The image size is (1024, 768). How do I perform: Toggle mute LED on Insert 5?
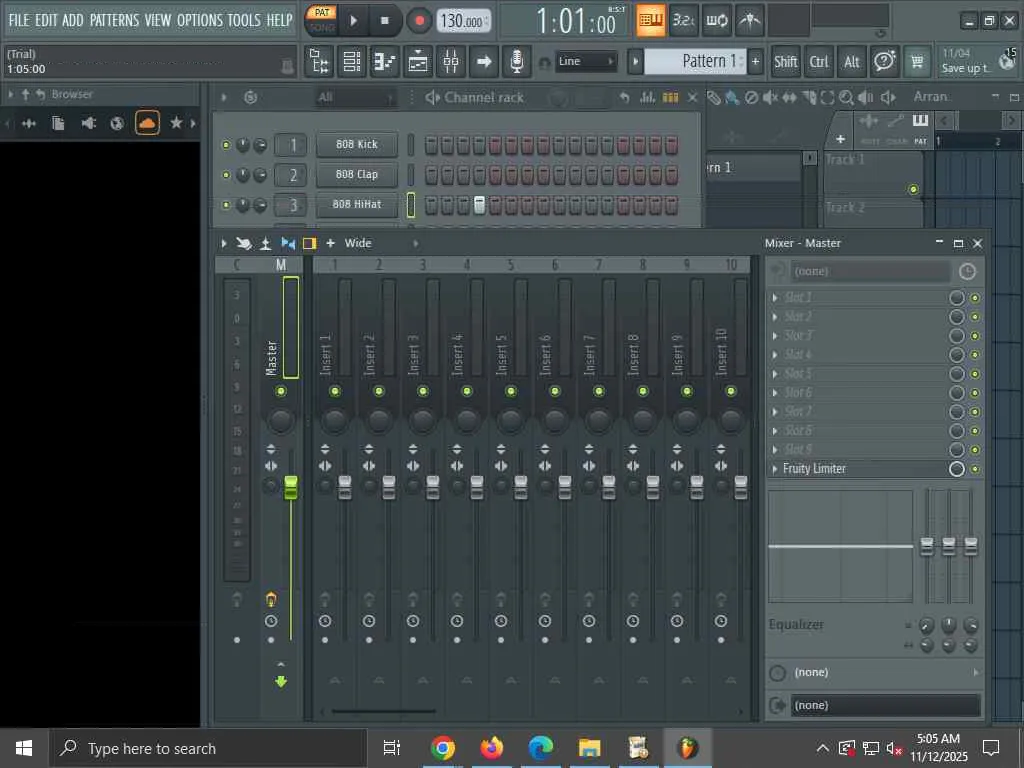(x=511, y=391)
